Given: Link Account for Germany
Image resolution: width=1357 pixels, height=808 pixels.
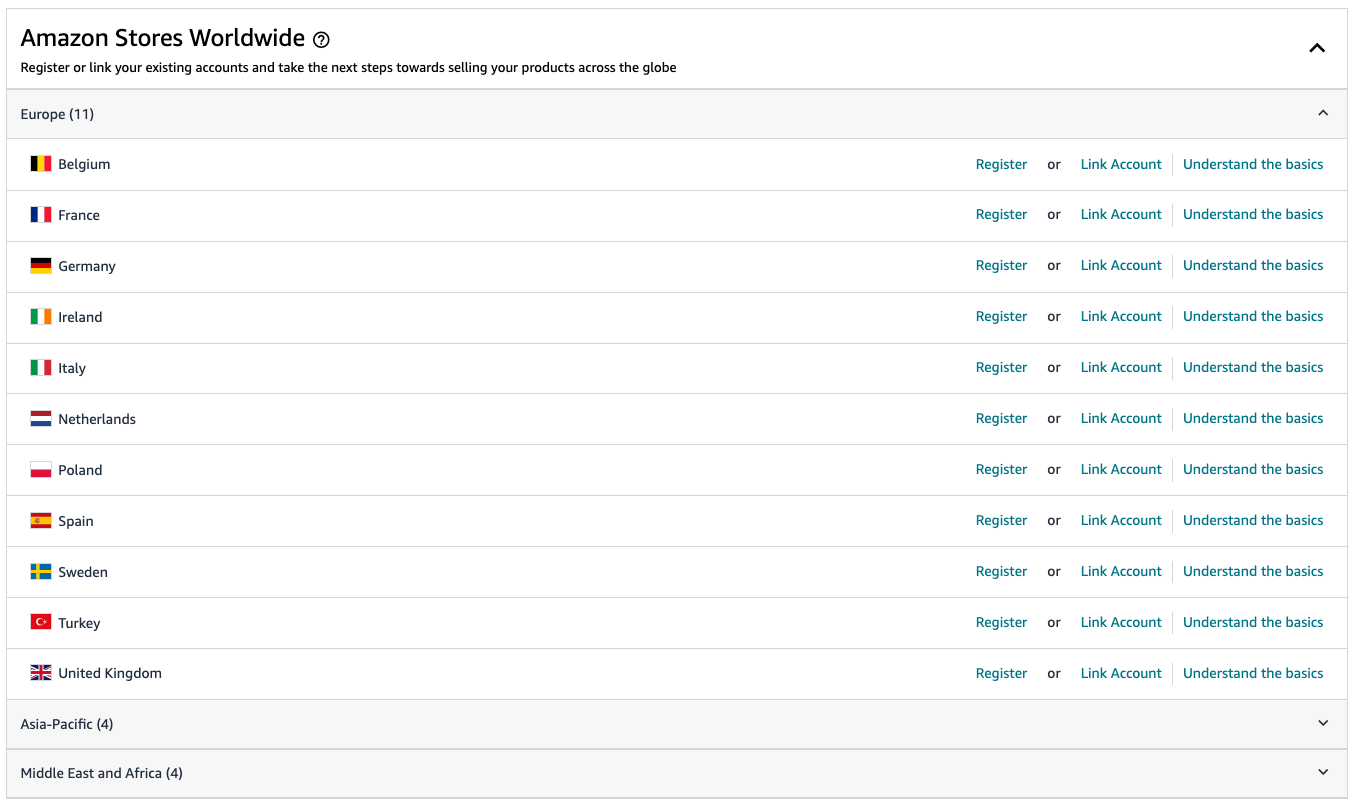Looking at the screenshot, I should [x=1121, y=265].
